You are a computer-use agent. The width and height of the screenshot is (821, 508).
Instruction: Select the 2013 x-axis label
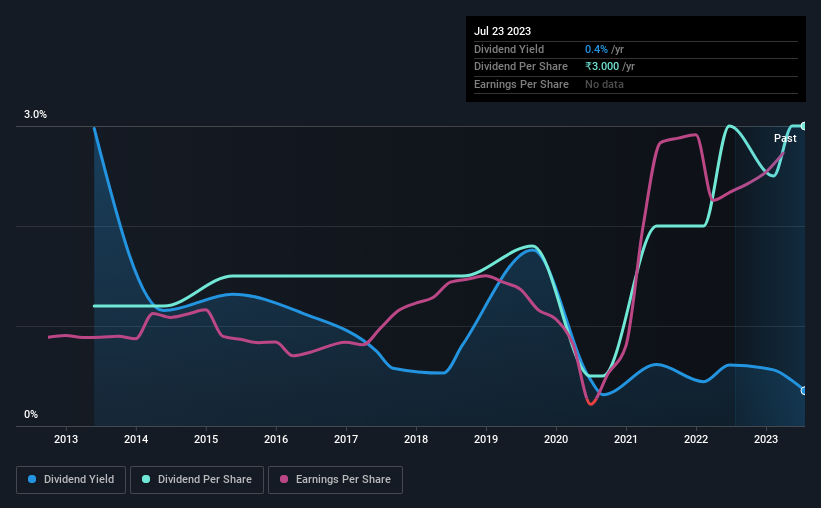(66, 439)
